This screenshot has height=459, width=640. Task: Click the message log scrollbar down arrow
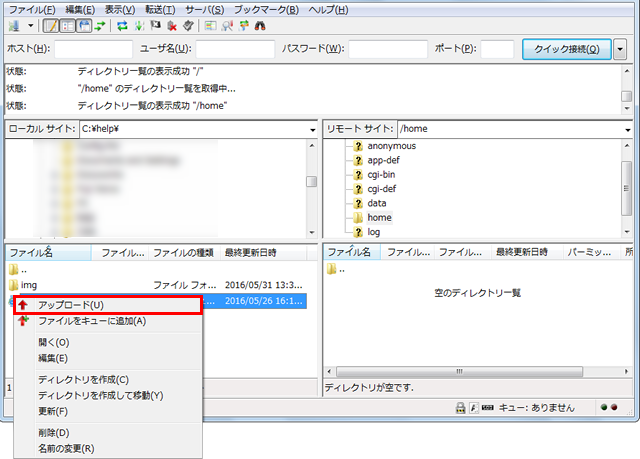(627, 108)
